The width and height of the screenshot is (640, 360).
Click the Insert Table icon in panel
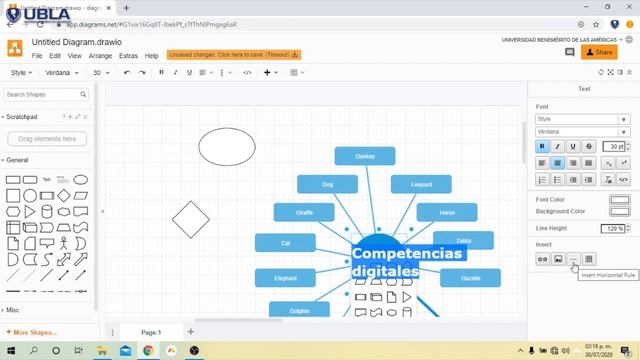click(589, 259)
